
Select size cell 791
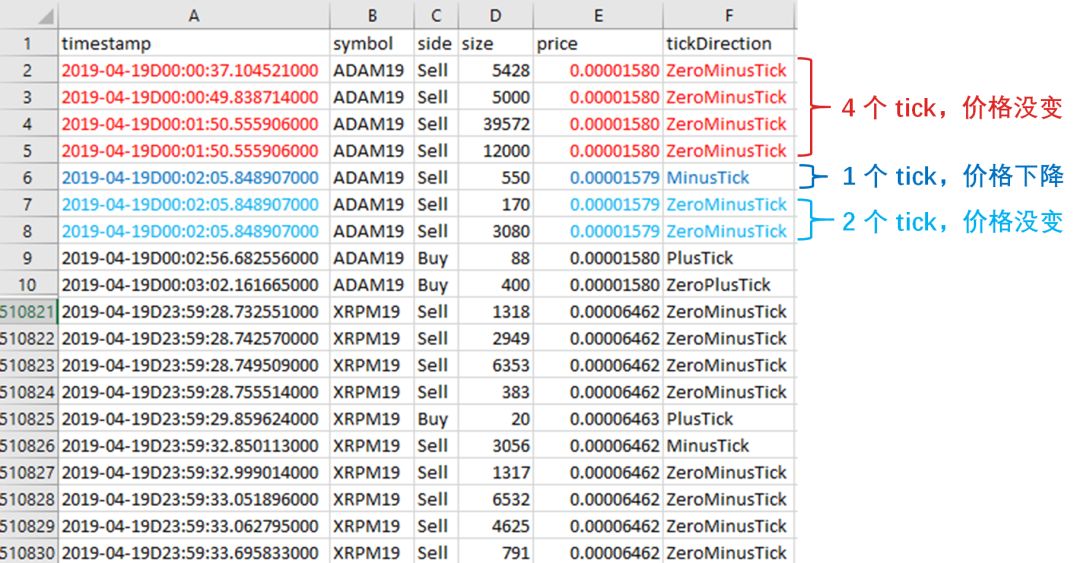coord(496,553)
